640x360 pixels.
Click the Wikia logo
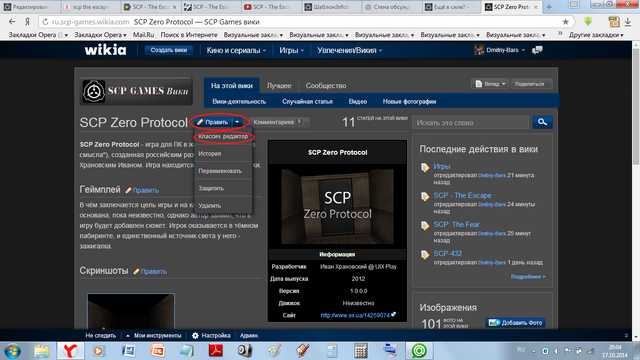[105, 50]
